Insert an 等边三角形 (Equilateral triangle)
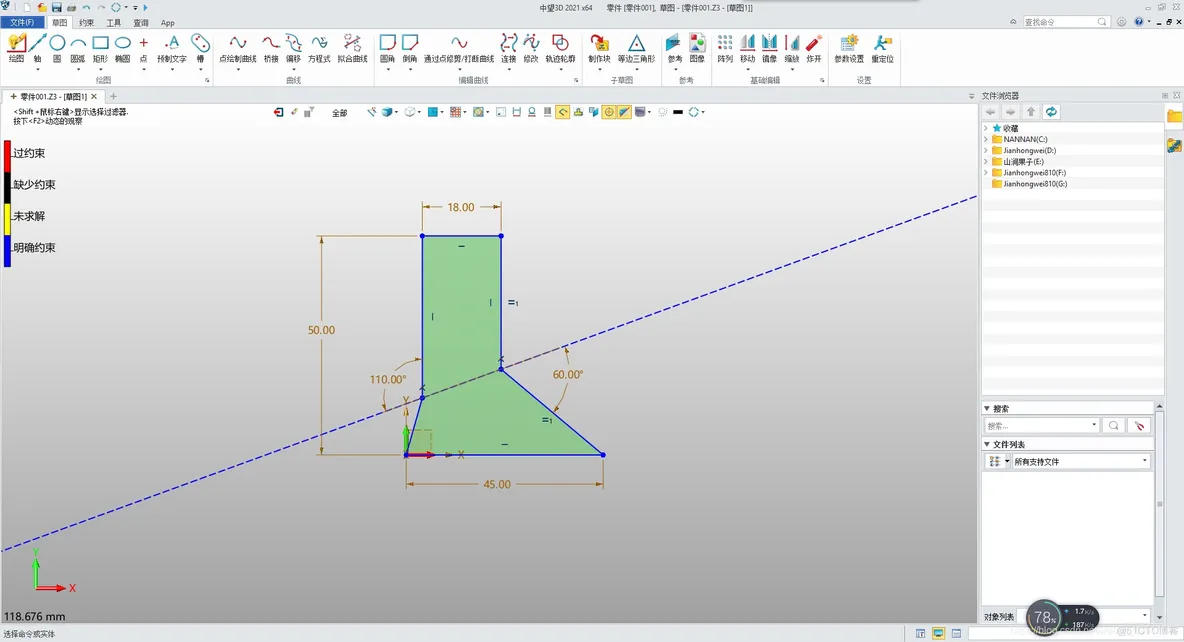The height and width of the screenshot is (642, 1184). pos(637,48)
